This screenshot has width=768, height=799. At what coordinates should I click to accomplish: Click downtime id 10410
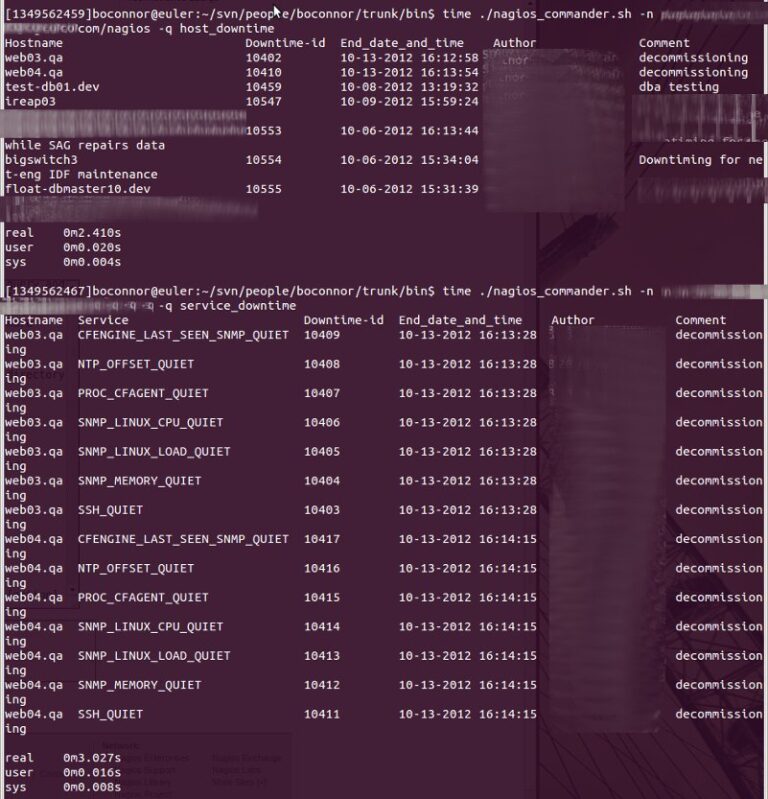pos(263,72)
